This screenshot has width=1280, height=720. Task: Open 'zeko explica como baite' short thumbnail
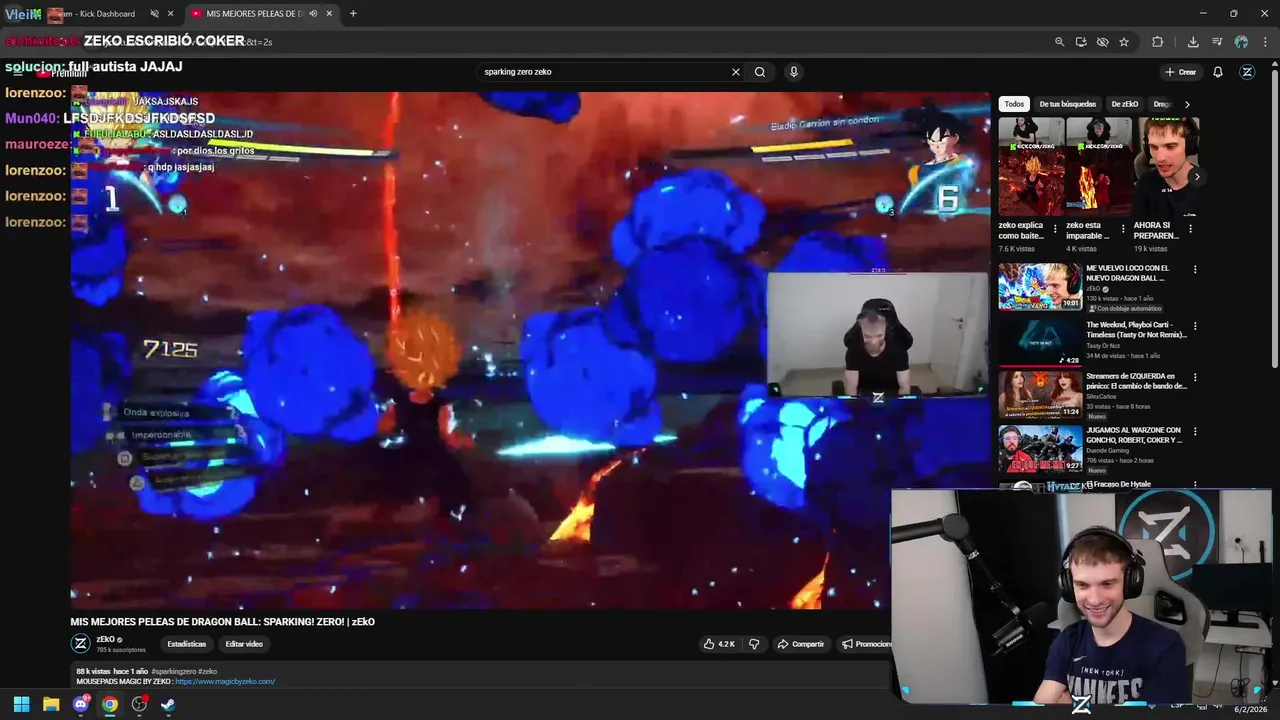1031,167
